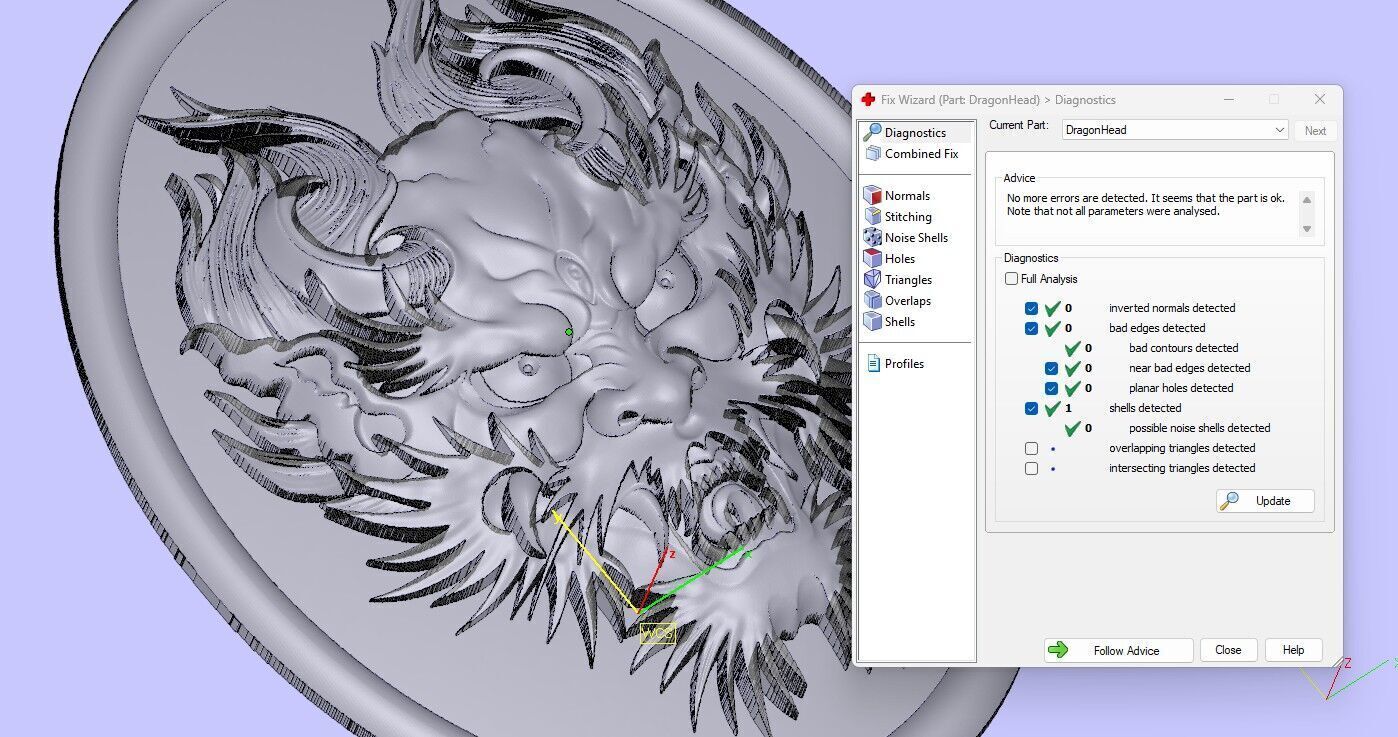Open the Overlaps fix icon
Viewport: 1398px width, 737px height.
click(872, 300)
